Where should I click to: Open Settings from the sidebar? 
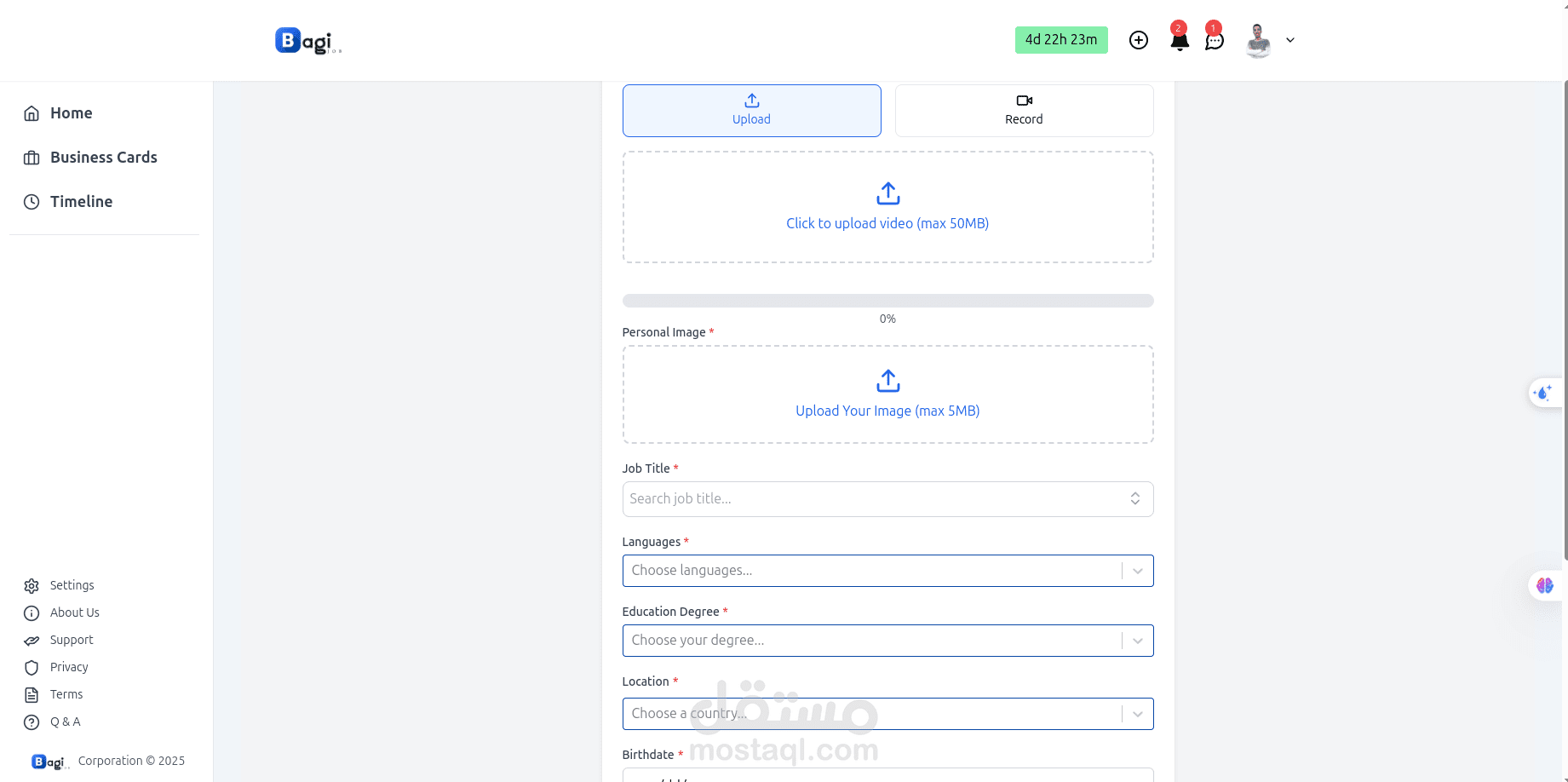click(72, 585)
